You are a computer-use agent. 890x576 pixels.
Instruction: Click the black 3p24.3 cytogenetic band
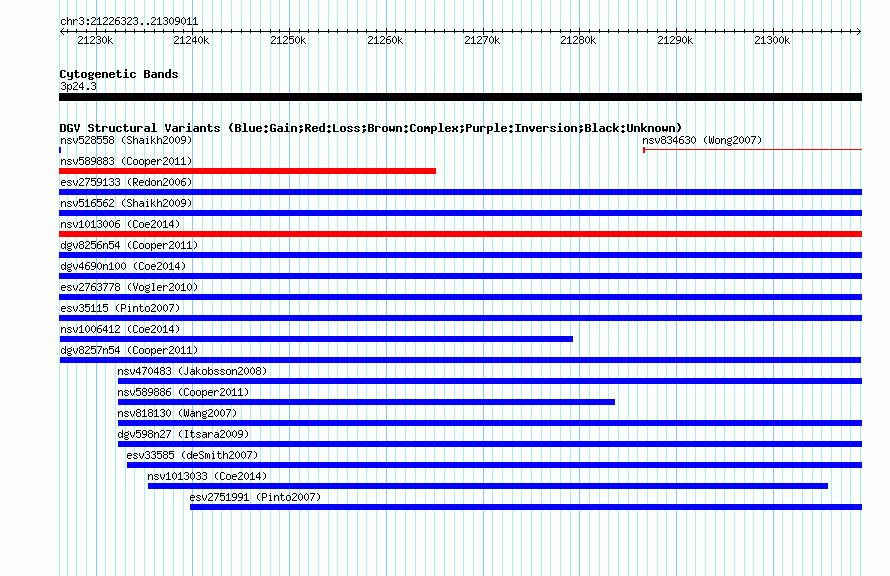click(x=460, y=97)
